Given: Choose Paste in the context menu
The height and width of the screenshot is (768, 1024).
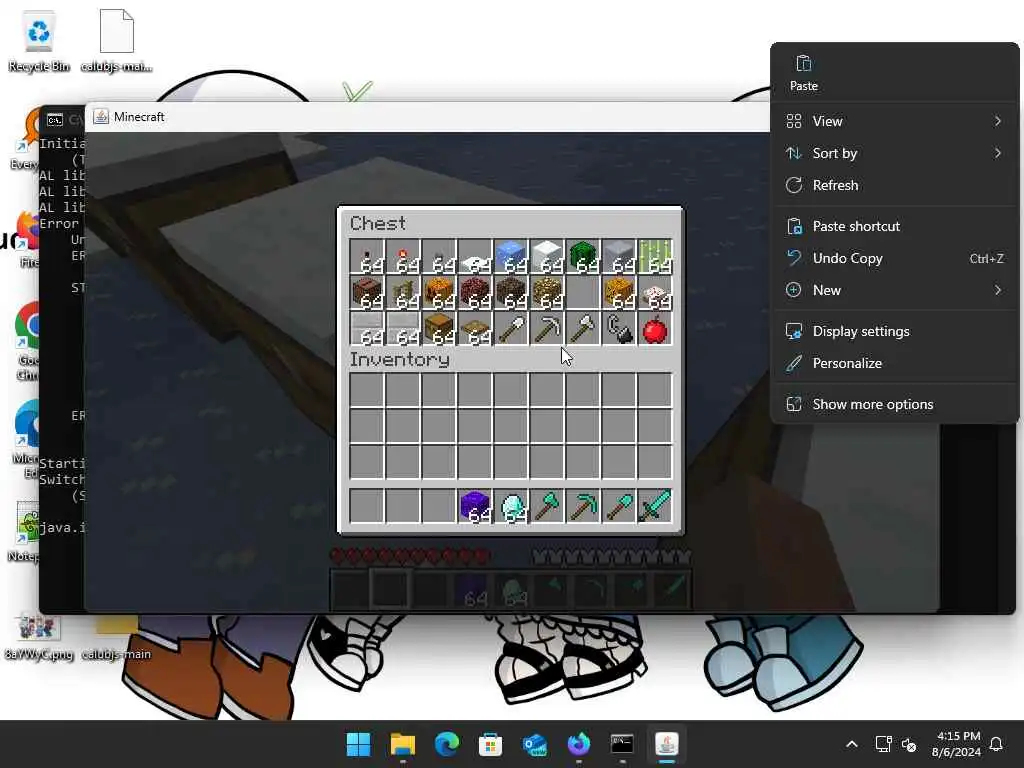Looking at the screenshot, I should (x=803, y=73).
